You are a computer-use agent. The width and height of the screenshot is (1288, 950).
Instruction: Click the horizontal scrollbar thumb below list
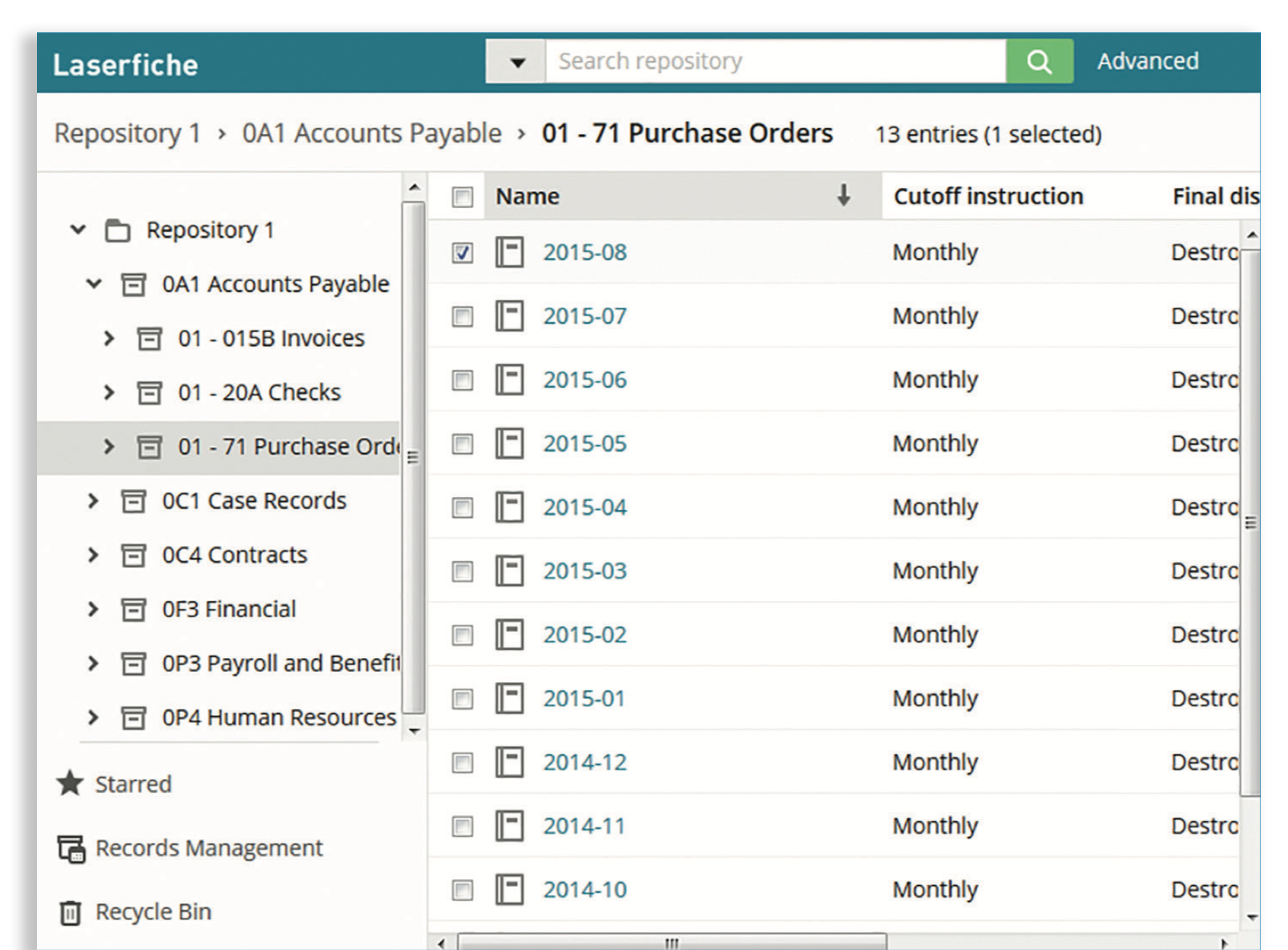[x=672, y=942]
